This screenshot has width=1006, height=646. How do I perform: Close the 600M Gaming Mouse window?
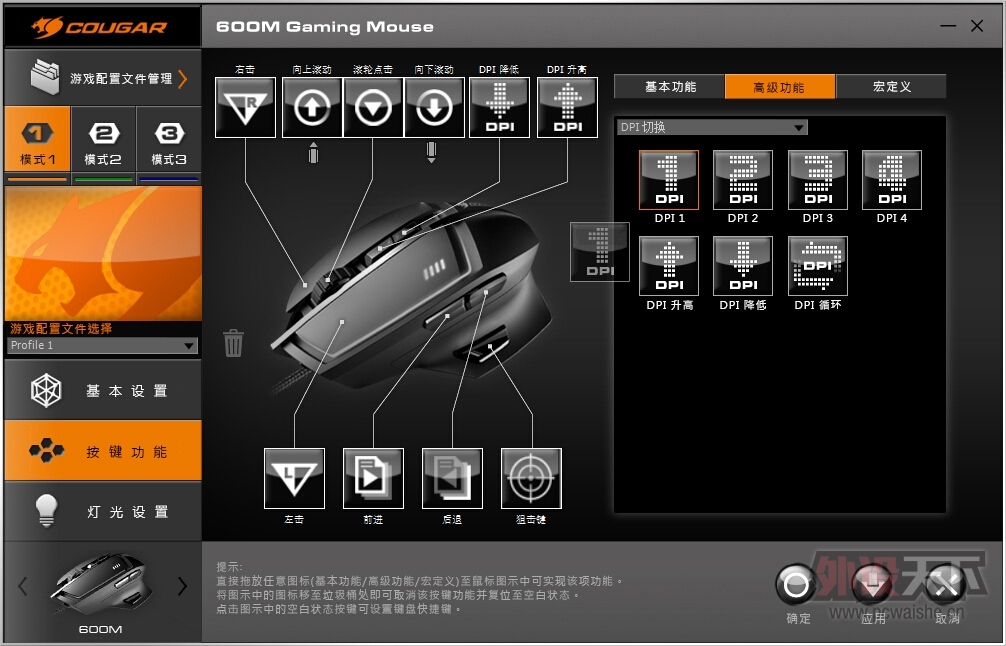977,26
